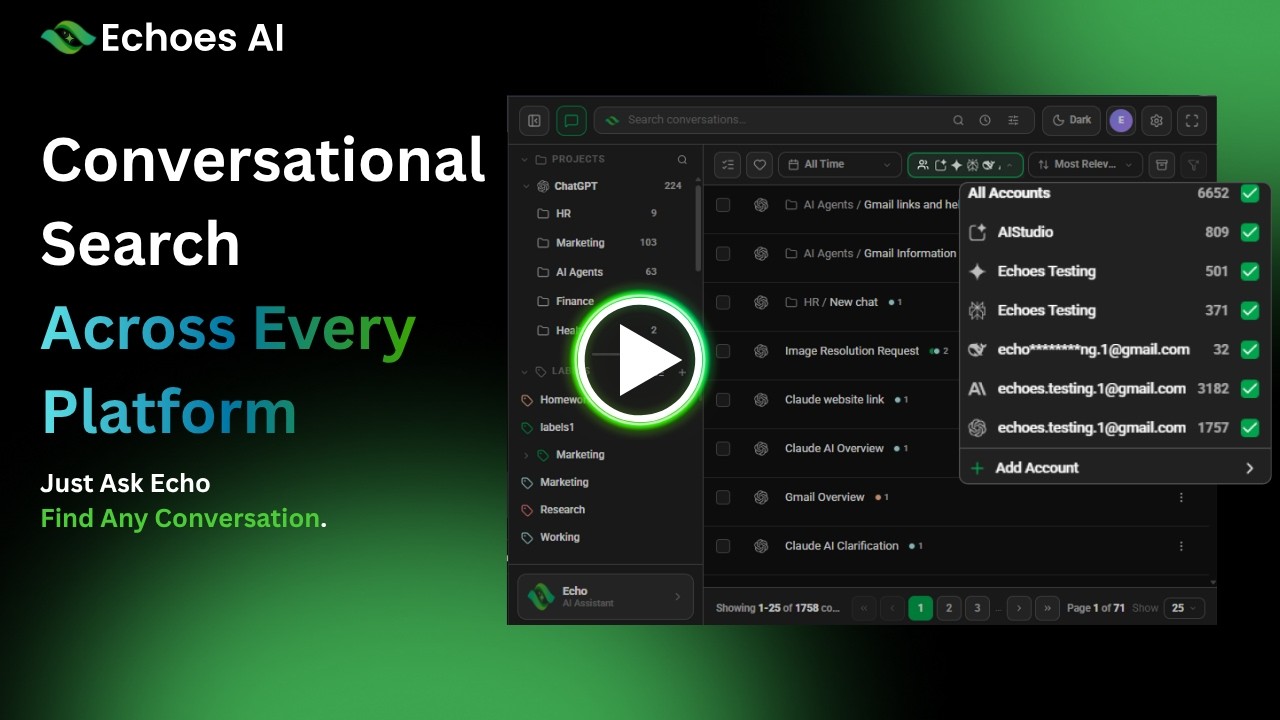Filter favorites with heart icon

pyautogui.click(x=759, y=164)
